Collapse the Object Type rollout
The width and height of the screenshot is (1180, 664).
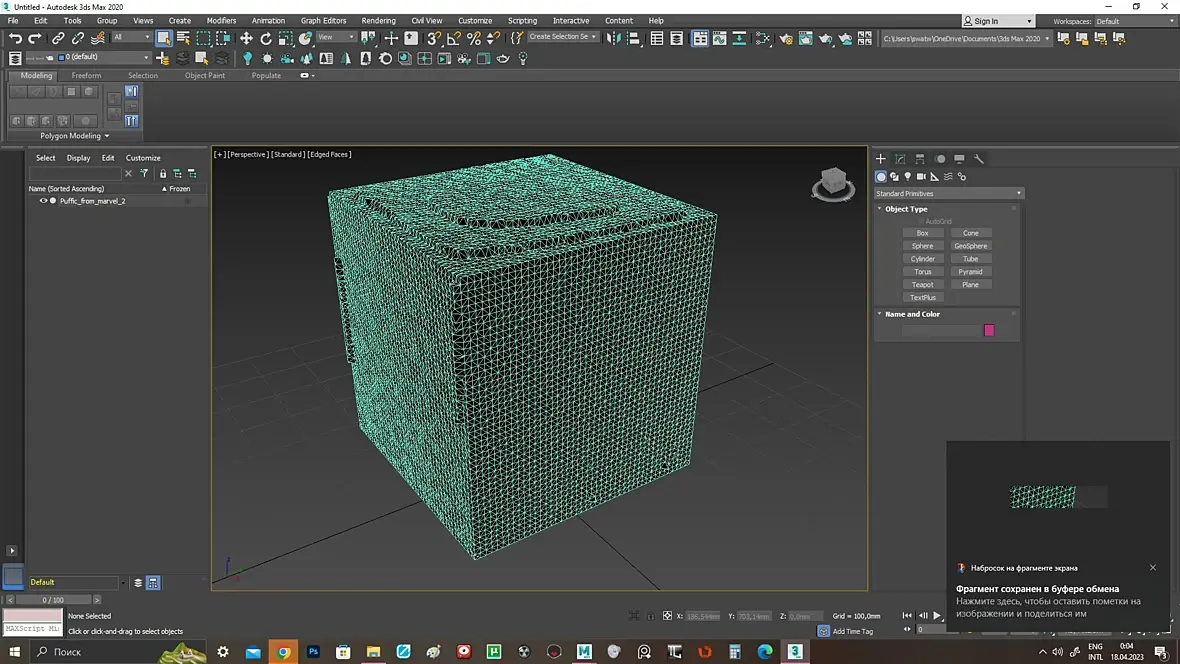(x=906, y=209)
